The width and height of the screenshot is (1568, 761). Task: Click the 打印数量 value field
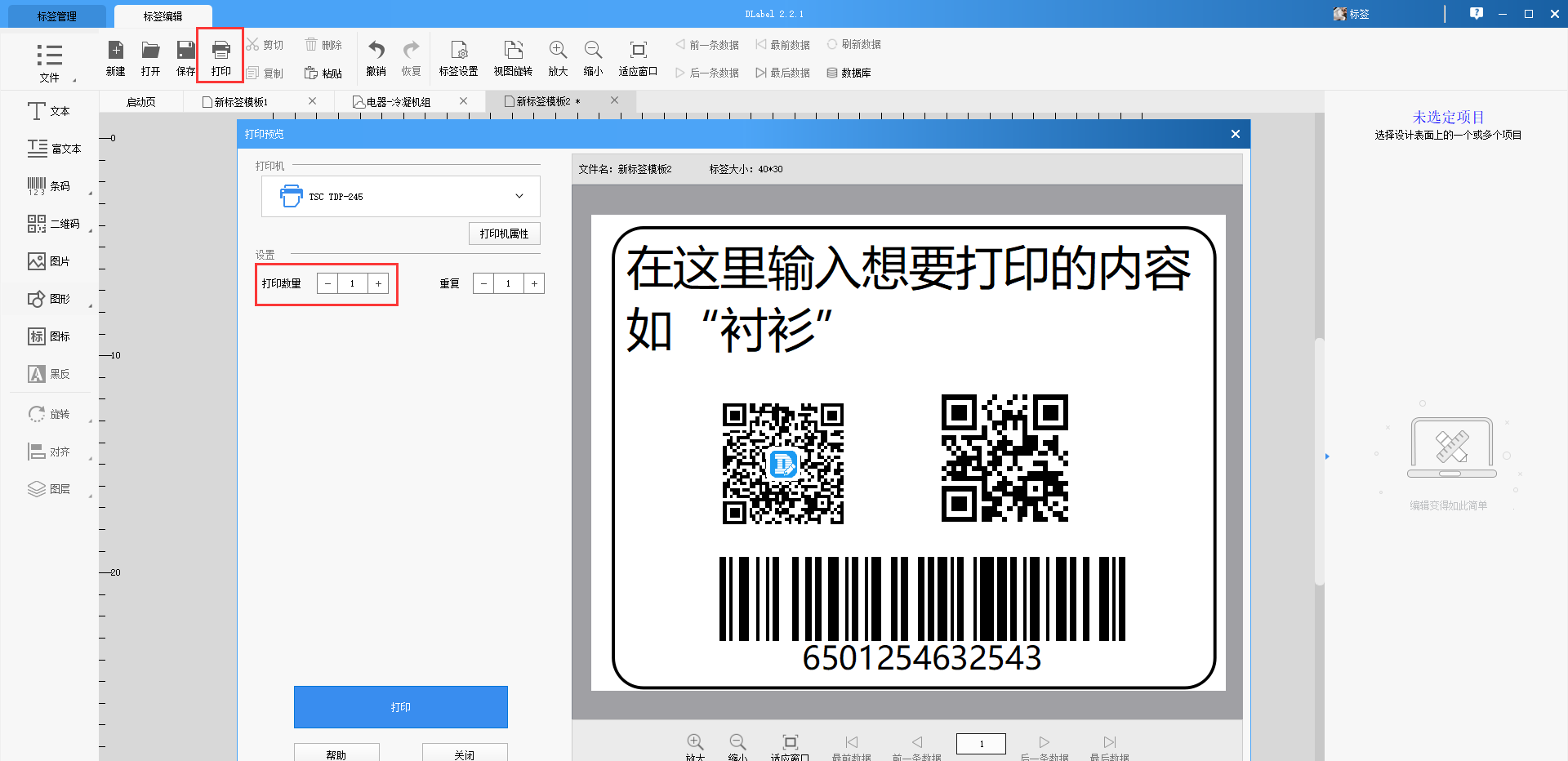[x=352, y=283]
